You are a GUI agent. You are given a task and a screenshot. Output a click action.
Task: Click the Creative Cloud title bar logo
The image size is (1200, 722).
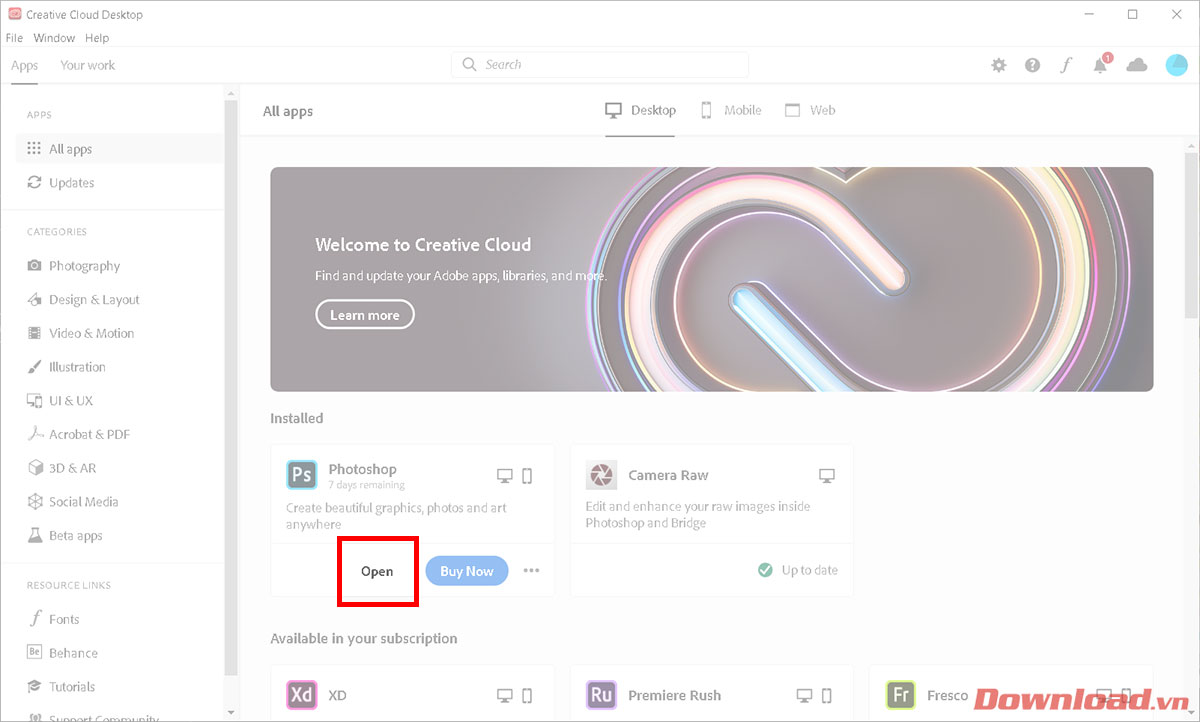[x=15, y=14]
